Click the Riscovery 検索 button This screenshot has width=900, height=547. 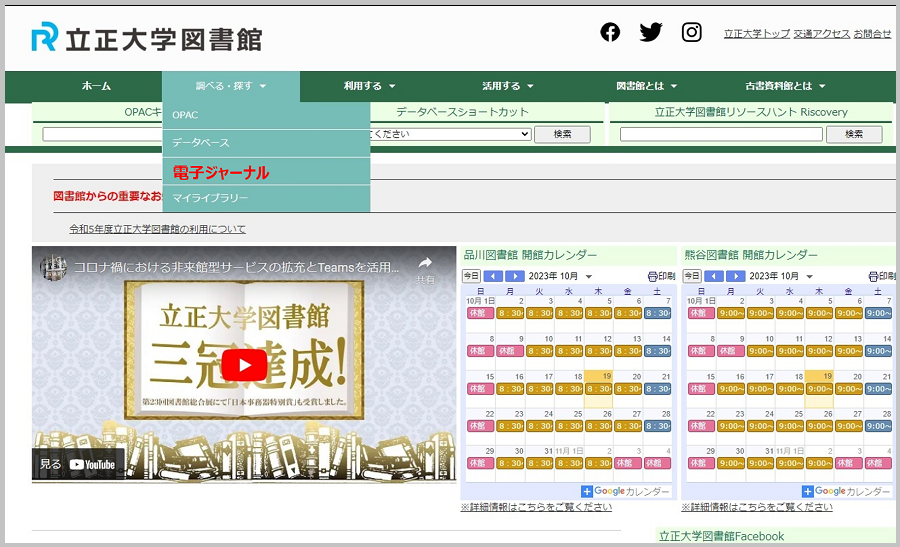(x=853, y=134)
